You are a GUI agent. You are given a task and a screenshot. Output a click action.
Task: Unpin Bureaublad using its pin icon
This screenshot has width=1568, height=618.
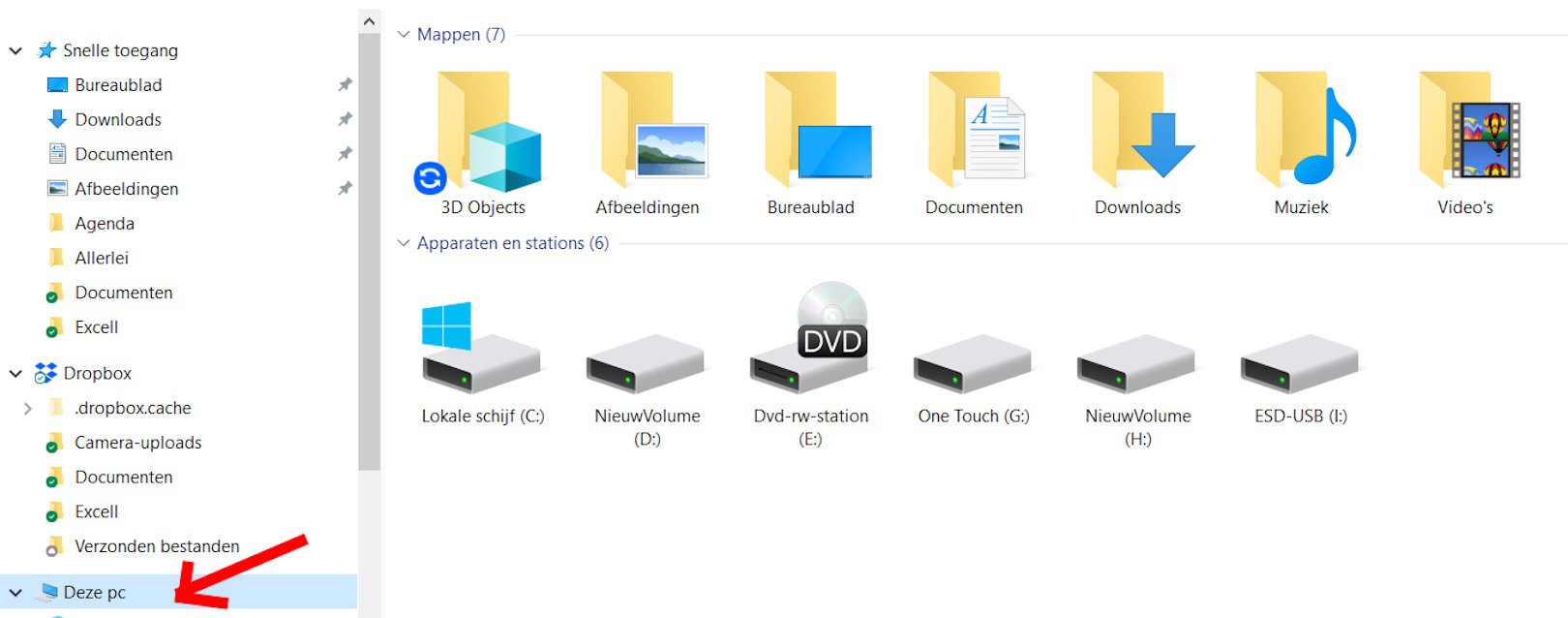[x=345, y=85]
